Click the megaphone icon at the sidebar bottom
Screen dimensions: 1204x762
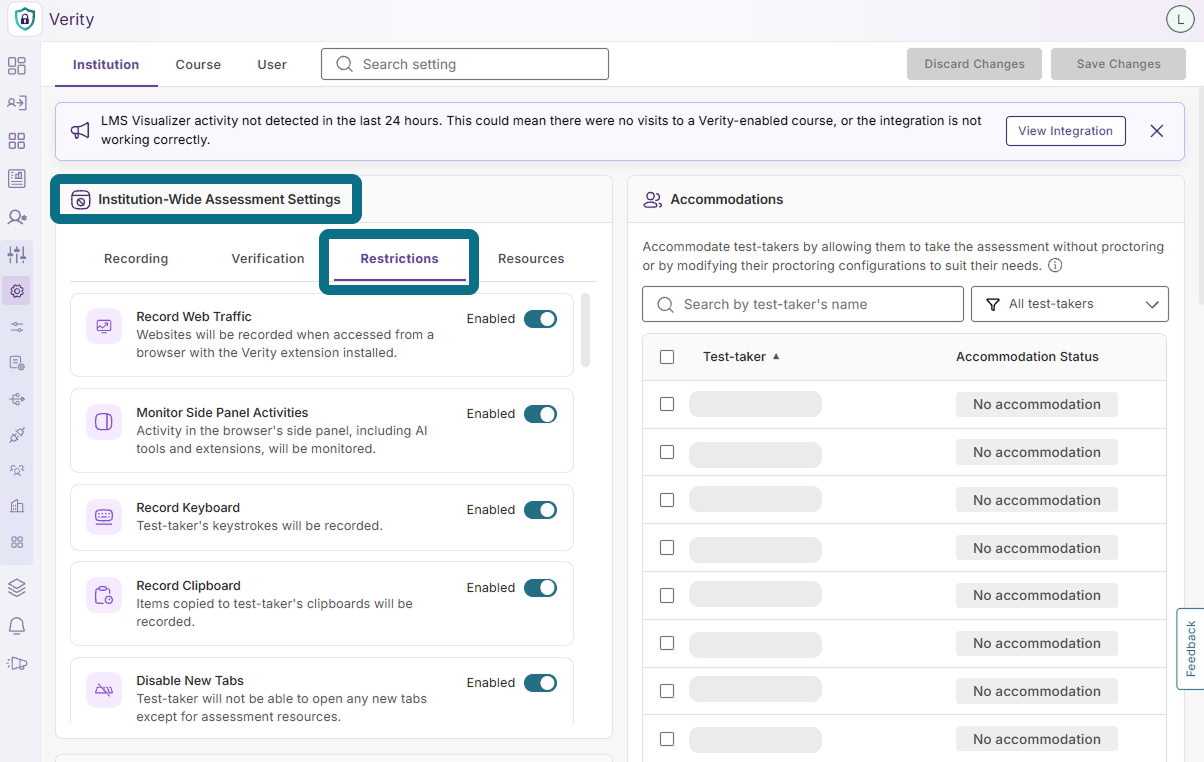point(17,662)
